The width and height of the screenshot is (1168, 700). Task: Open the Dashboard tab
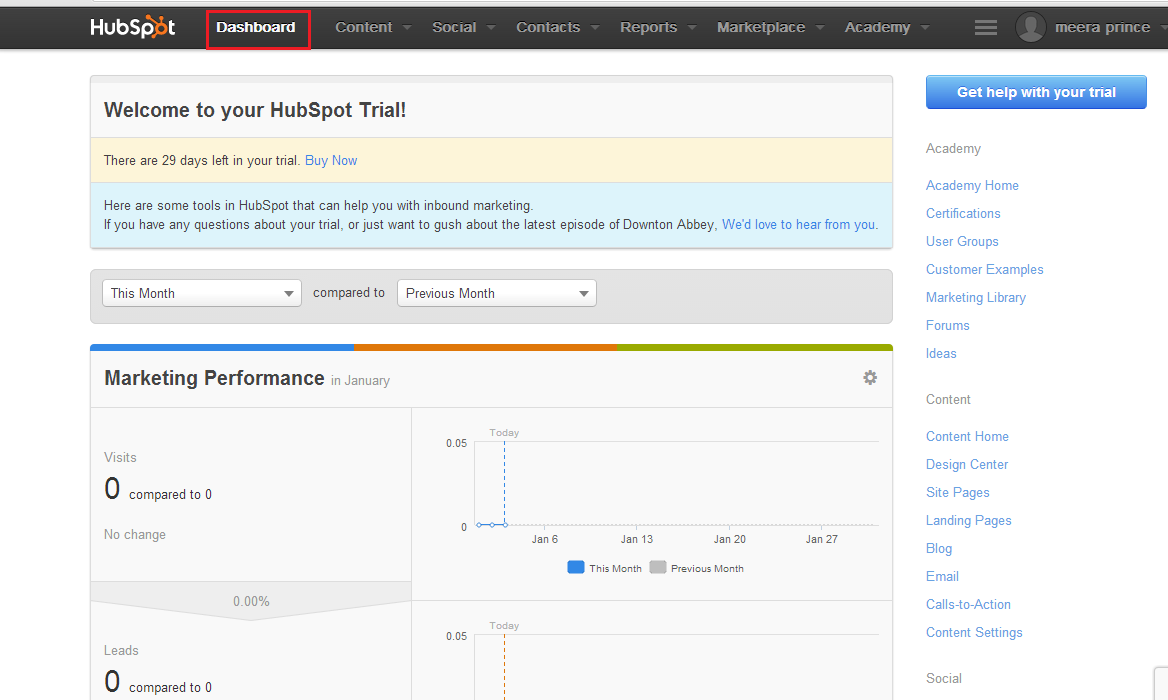pos(256,28)
